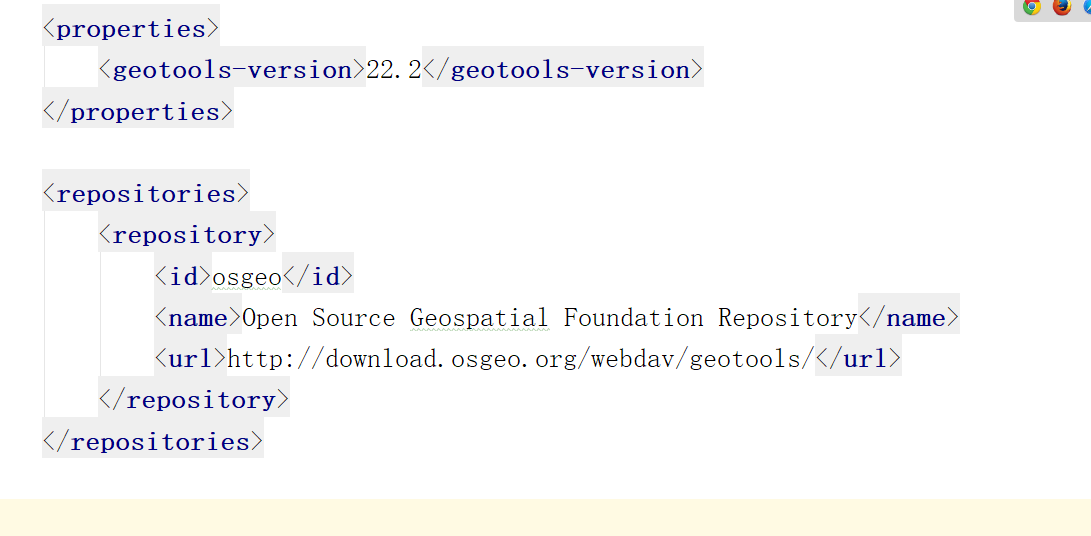Click the word Repository in name text
The width and height of the screenshot is (1091, 536).
tap(788, 318)
